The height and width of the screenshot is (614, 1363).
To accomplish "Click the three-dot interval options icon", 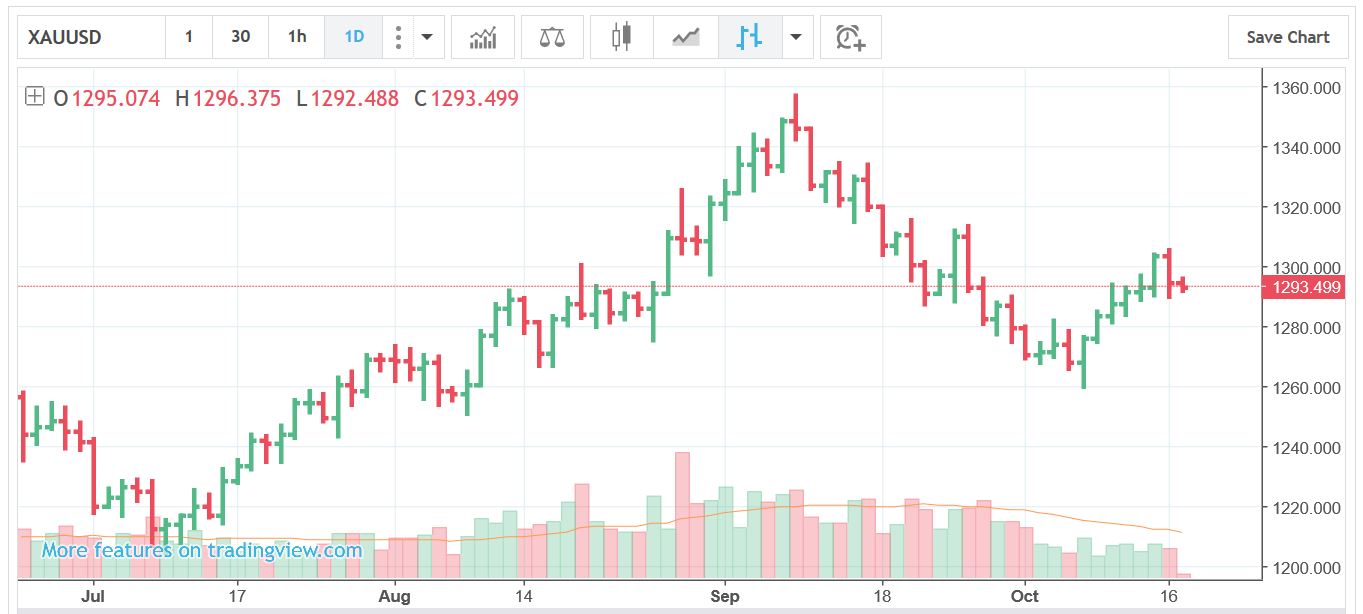I will tap(398, 38).
